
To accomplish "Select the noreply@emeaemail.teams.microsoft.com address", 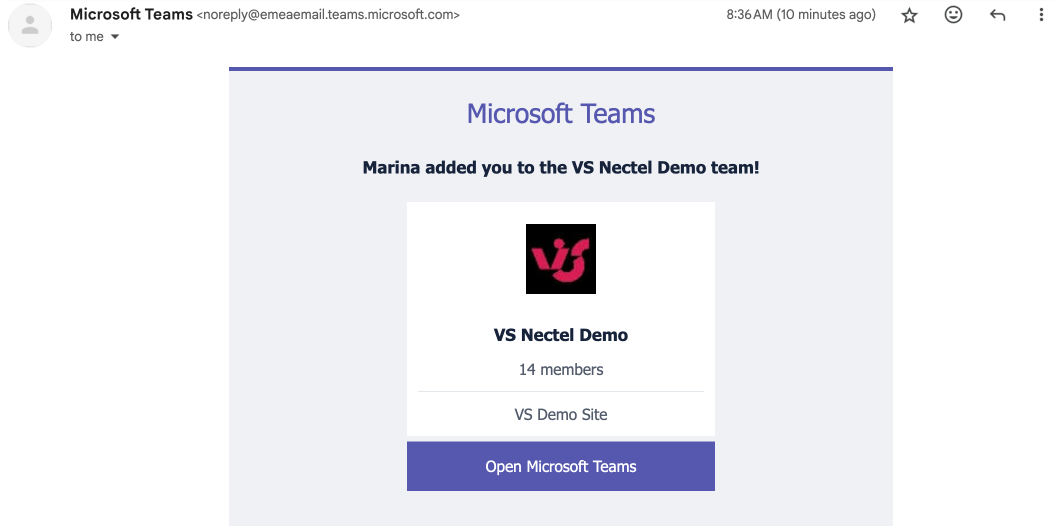I will pyautogui.click(x=328, y=15).
